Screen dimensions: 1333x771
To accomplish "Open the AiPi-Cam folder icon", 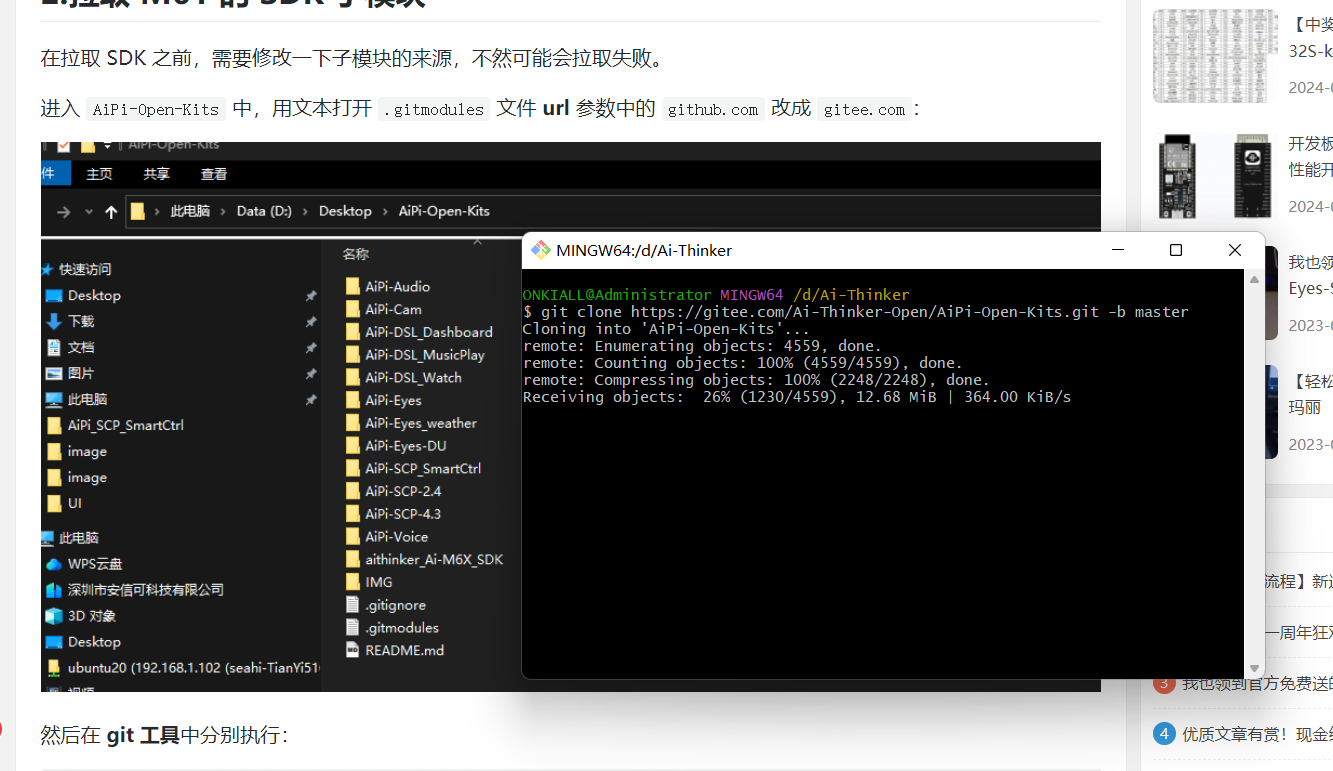I will pos(352,309).
